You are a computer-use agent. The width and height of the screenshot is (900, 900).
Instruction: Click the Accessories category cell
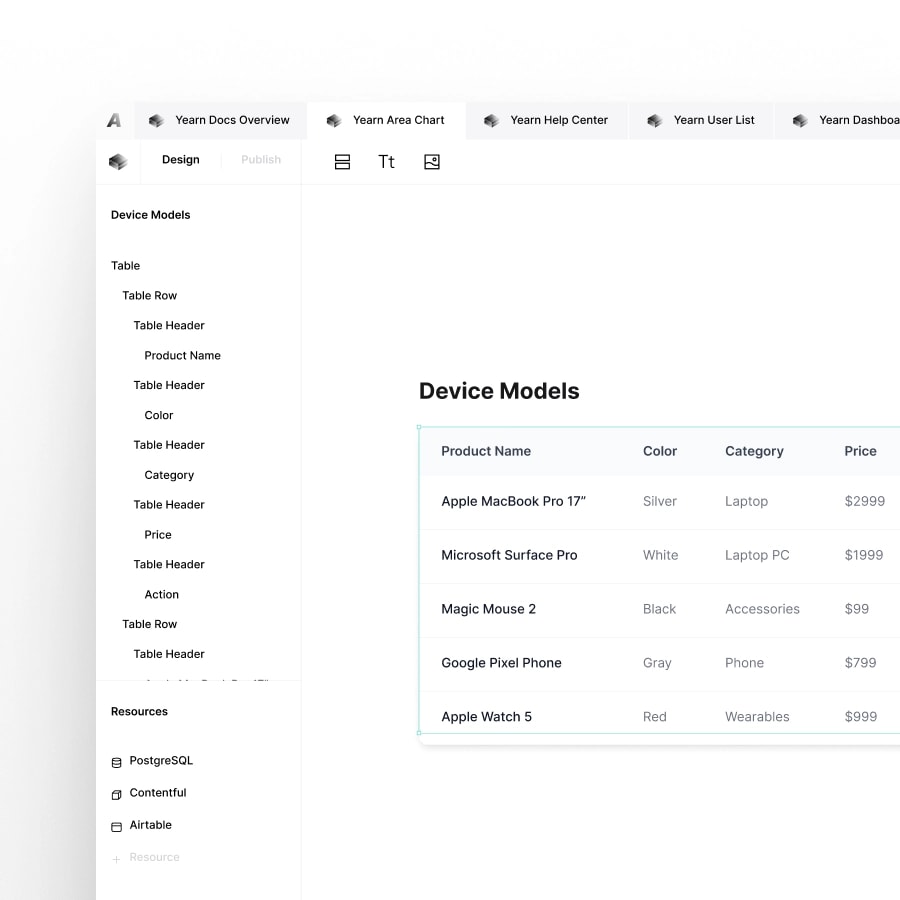pyautogui.click(x=762, y=609)
